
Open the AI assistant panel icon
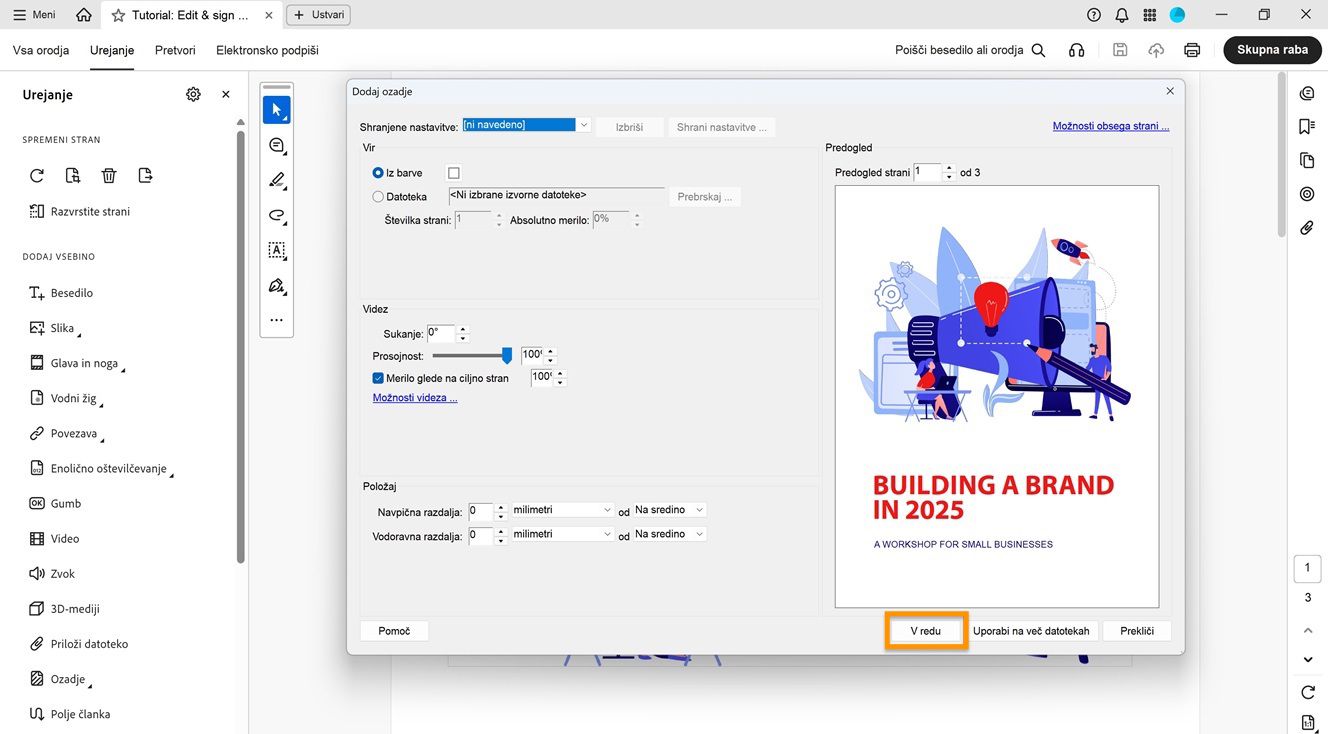(x=1307, y=93)
